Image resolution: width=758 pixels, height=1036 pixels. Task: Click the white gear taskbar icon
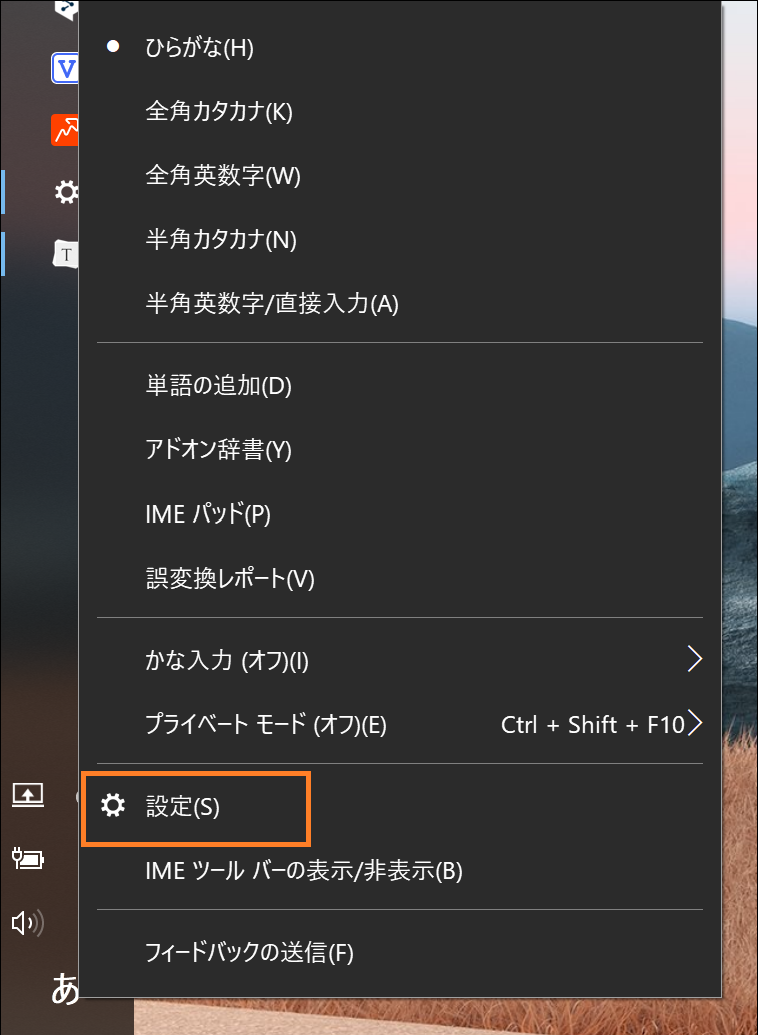pyautogui.click(x=65, y=192)
